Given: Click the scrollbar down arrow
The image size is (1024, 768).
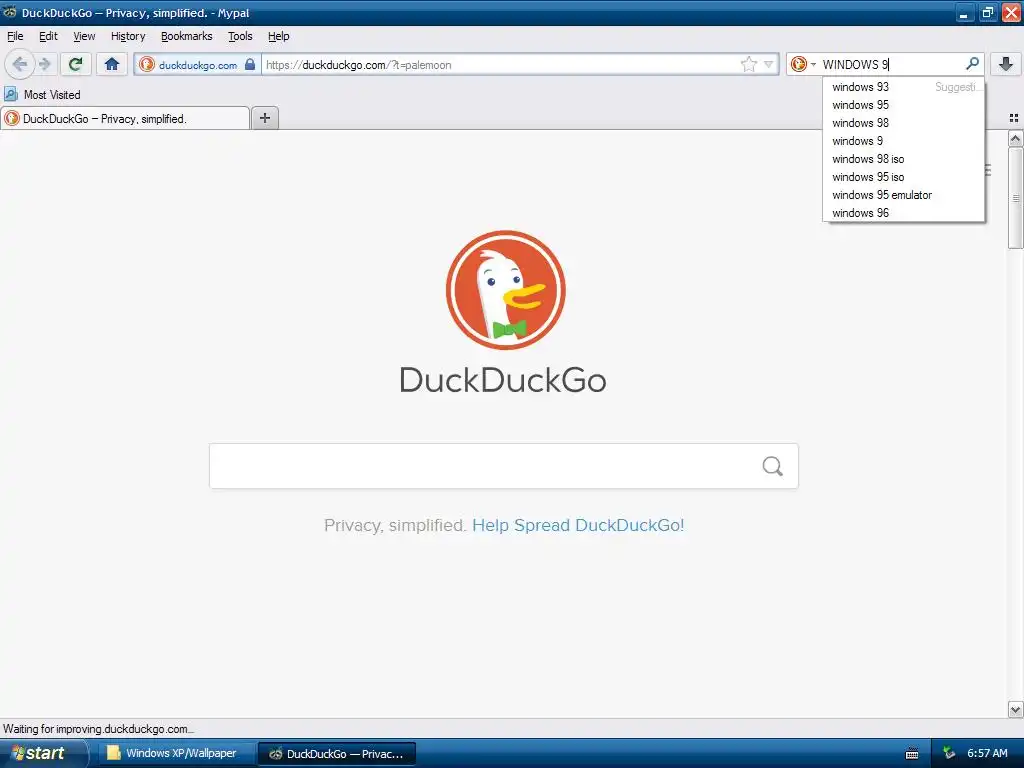Looking at the screenshot, I should (1015, 709).
